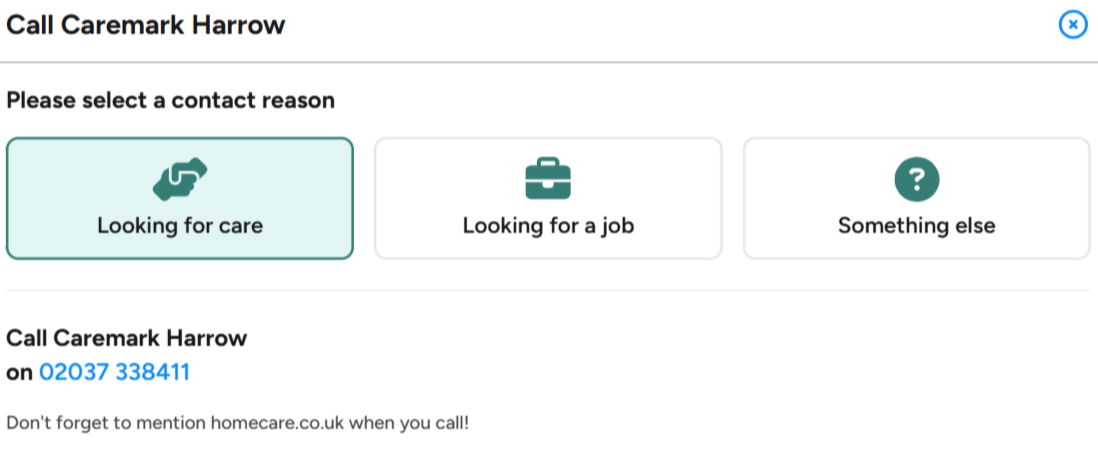The image size is (1098, 452).
Task: Click the blue circled X icon
Action: 1073,25
